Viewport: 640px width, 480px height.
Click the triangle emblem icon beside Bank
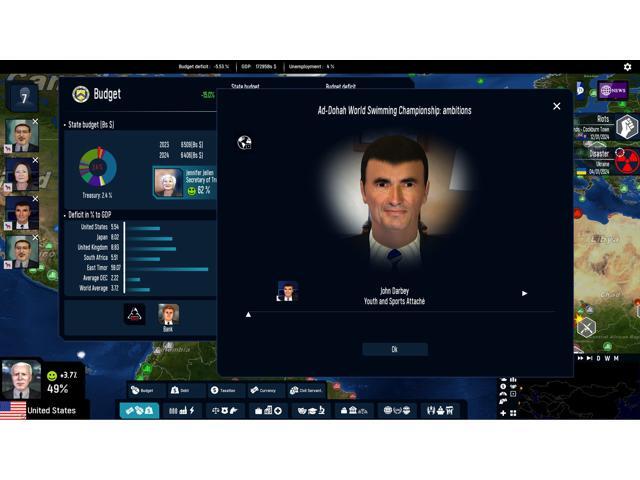135,314
